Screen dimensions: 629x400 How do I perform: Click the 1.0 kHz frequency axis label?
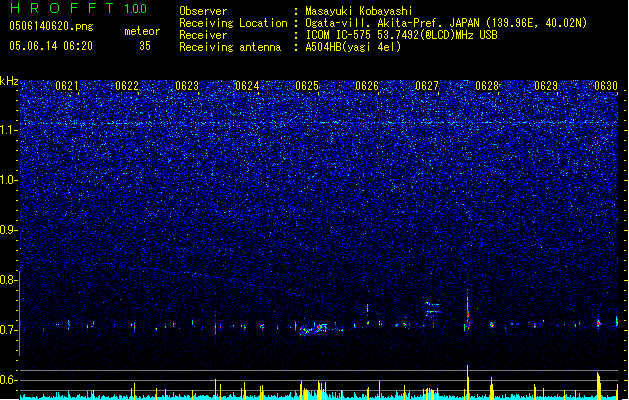9,180
